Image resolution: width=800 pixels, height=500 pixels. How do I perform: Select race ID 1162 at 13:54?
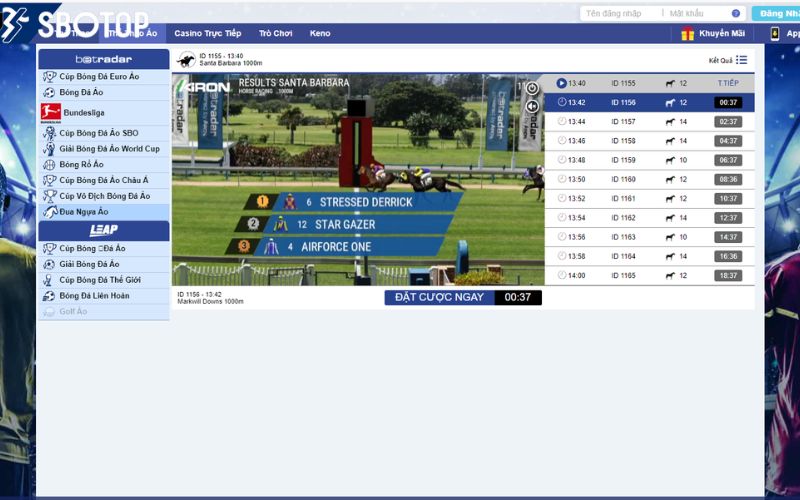649,218
